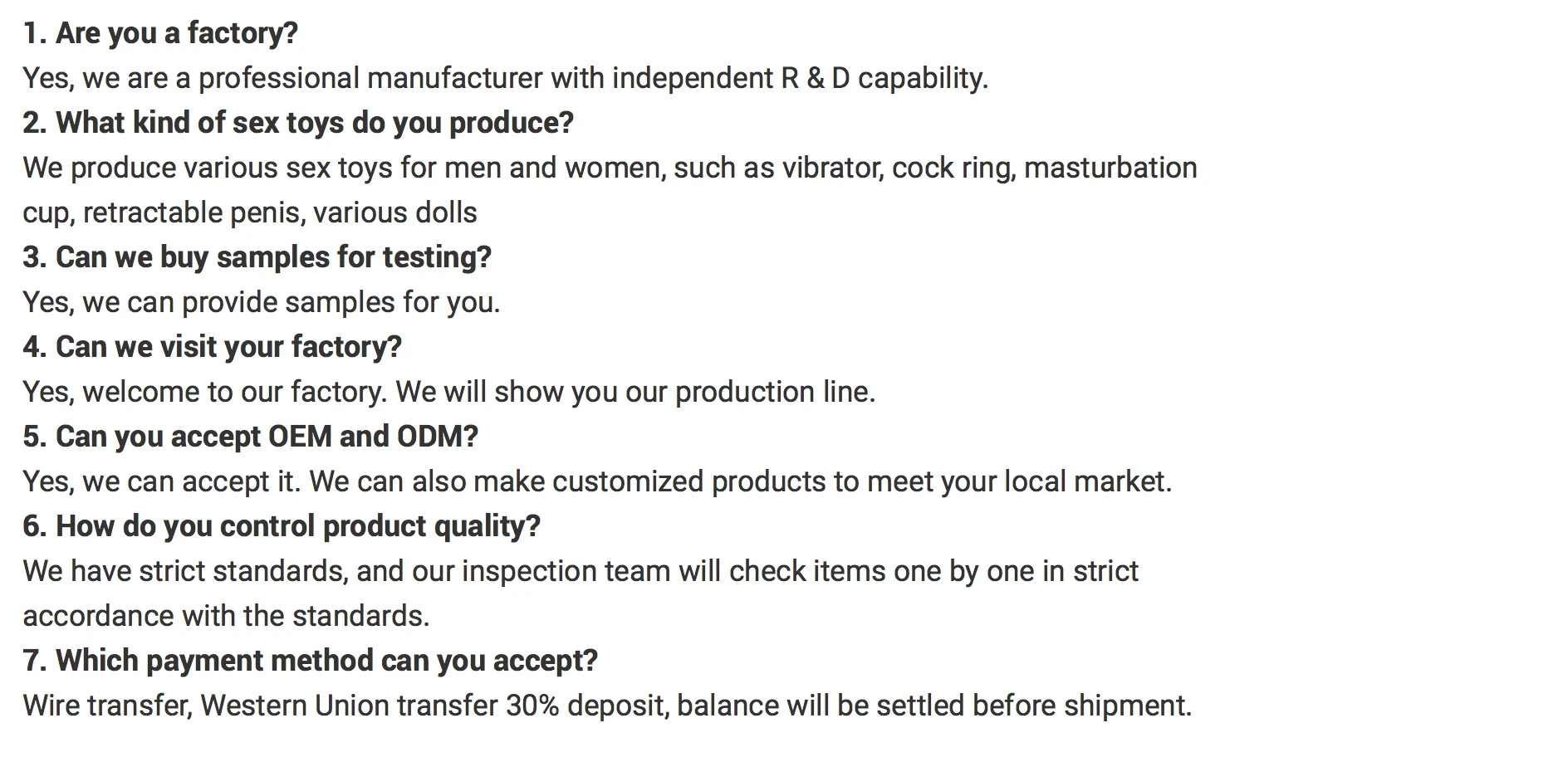Click the answer about customized products
The image size is (1568, 757).
point(597,481)
